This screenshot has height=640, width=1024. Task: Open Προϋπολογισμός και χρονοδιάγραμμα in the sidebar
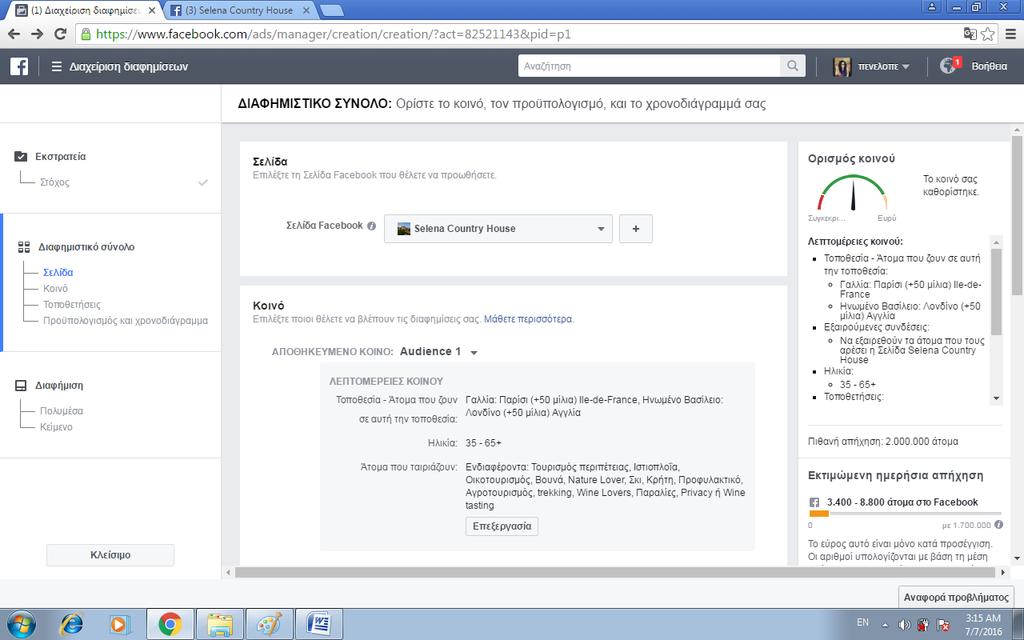(x=125, y=321)
